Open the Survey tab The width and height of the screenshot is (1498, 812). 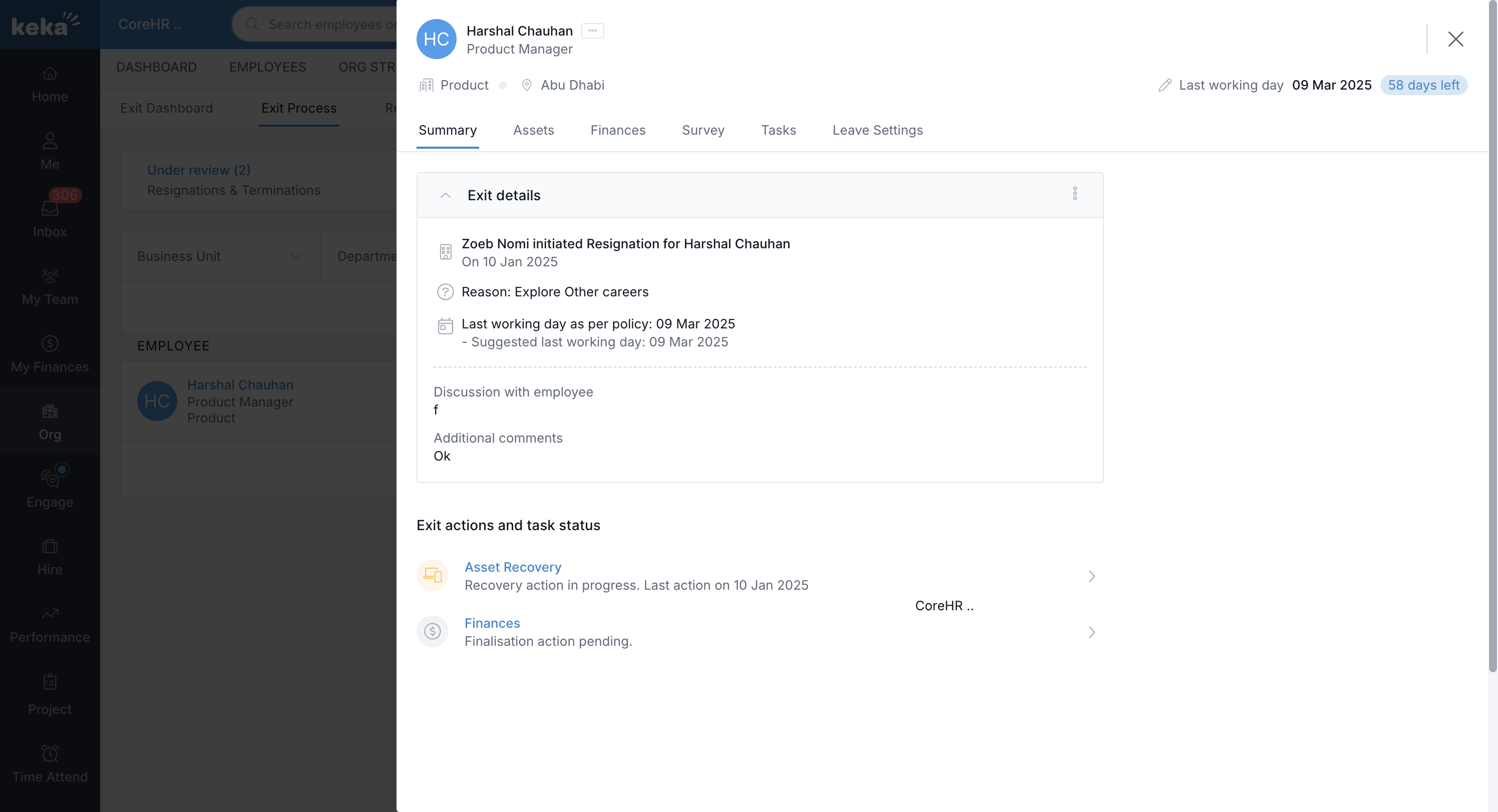(x=702, y=130)
